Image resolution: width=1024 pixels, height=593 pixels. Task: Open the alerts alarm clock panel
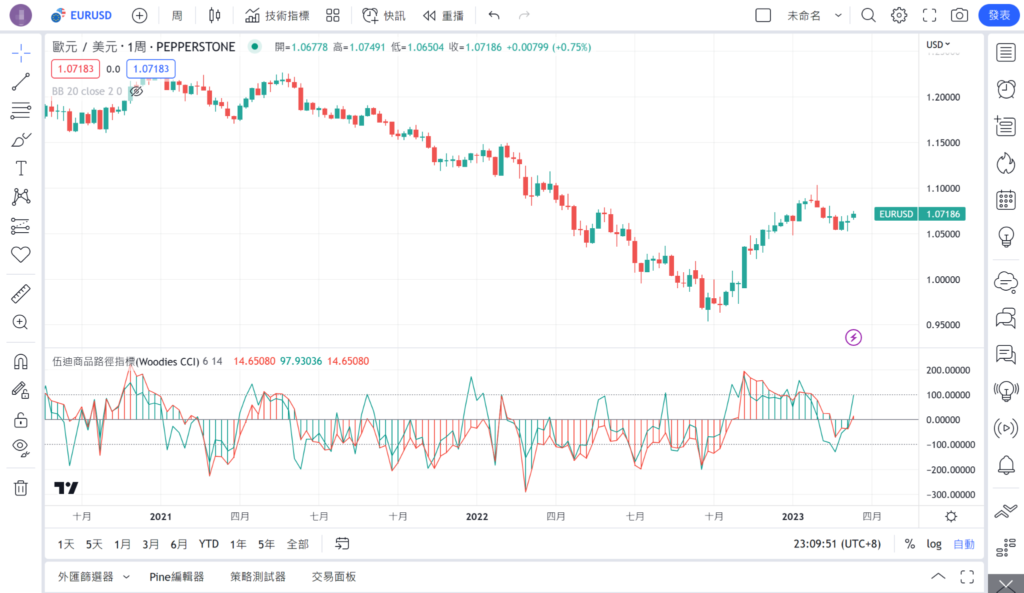(x=1006, y=89)
